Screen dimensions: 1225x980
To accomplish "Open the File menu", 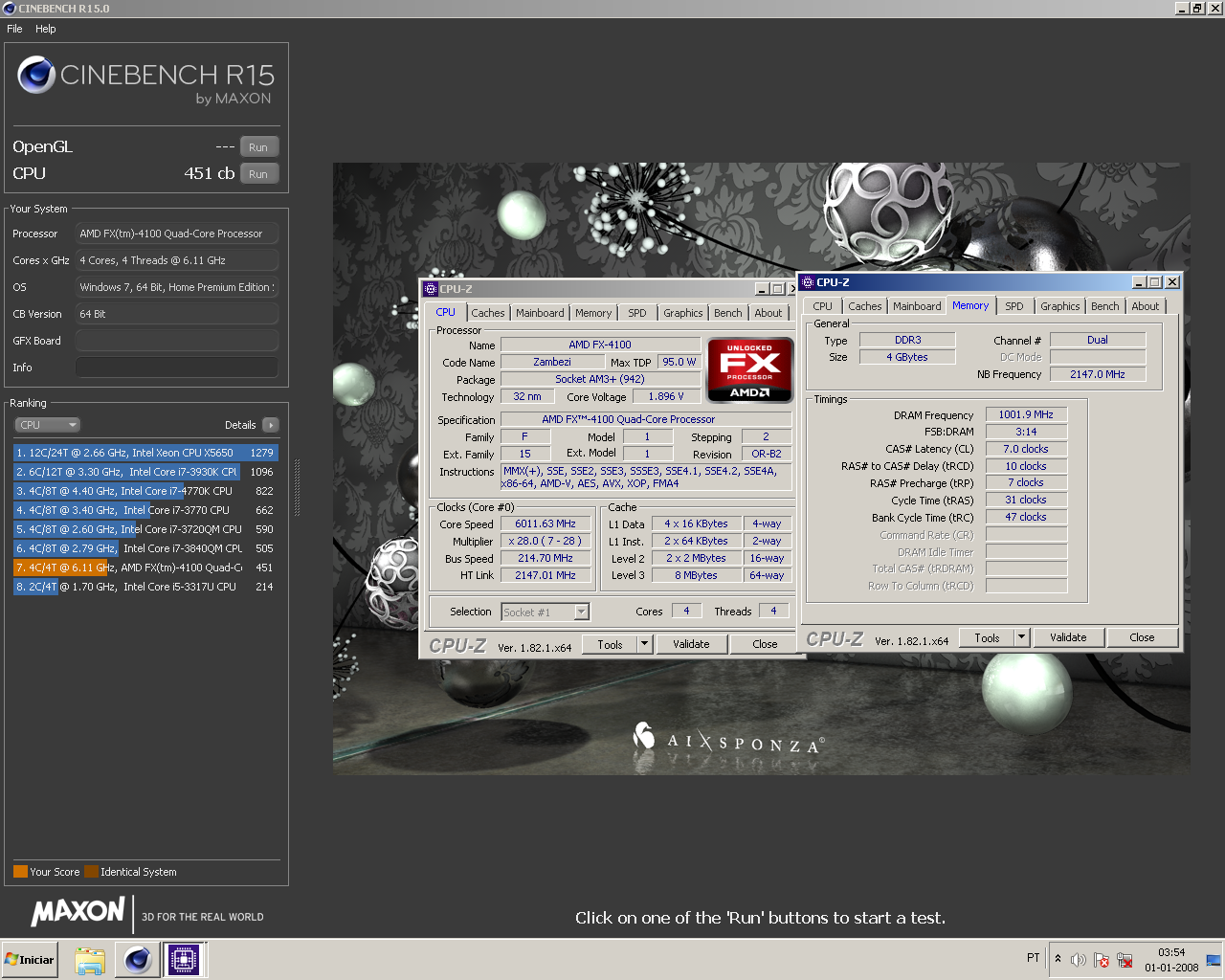I will click(14, 29).
